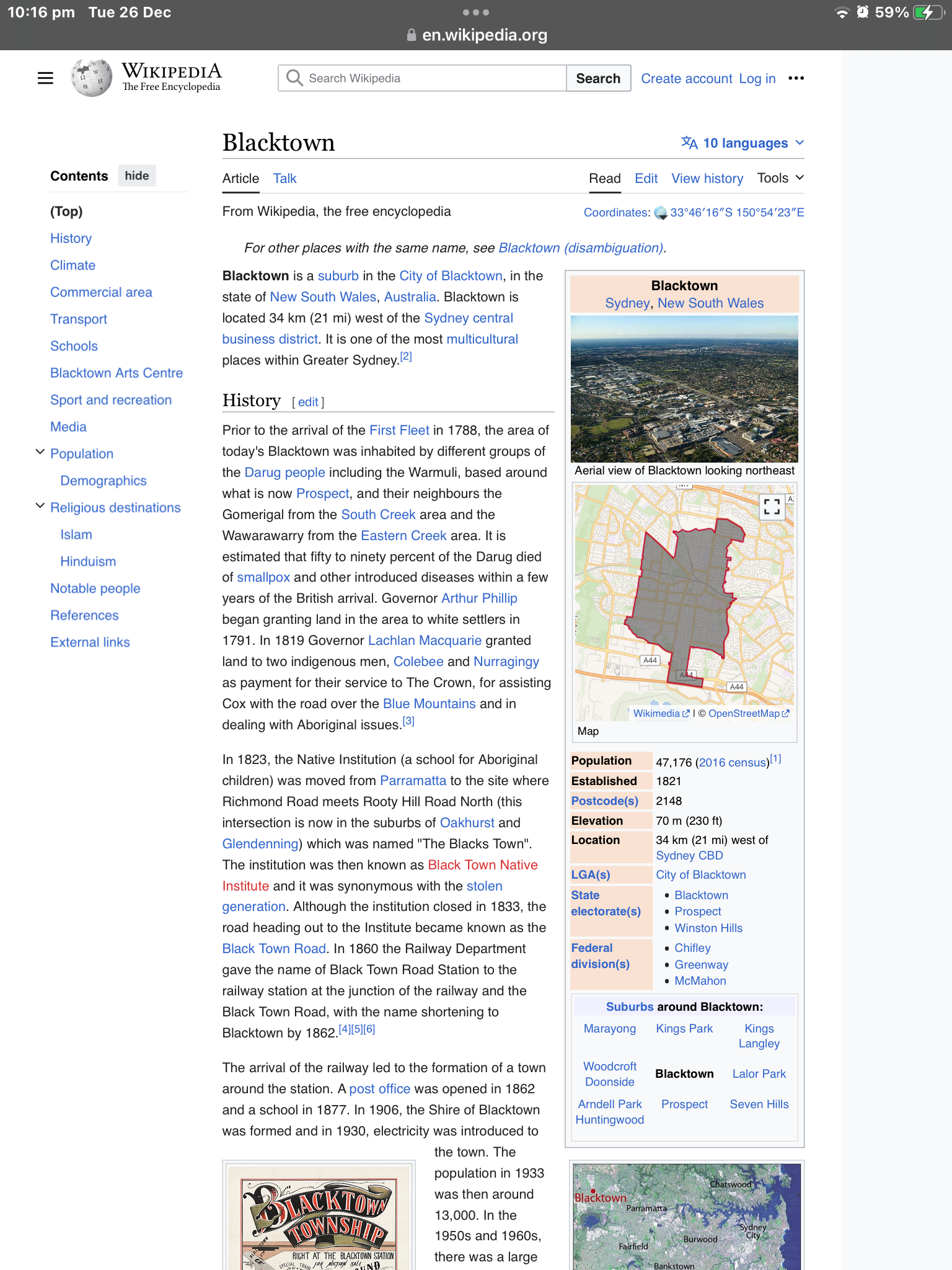Screen dimensions: 952x1270
Task: Collapse the Population section in contents
Action: click(40, 453)
